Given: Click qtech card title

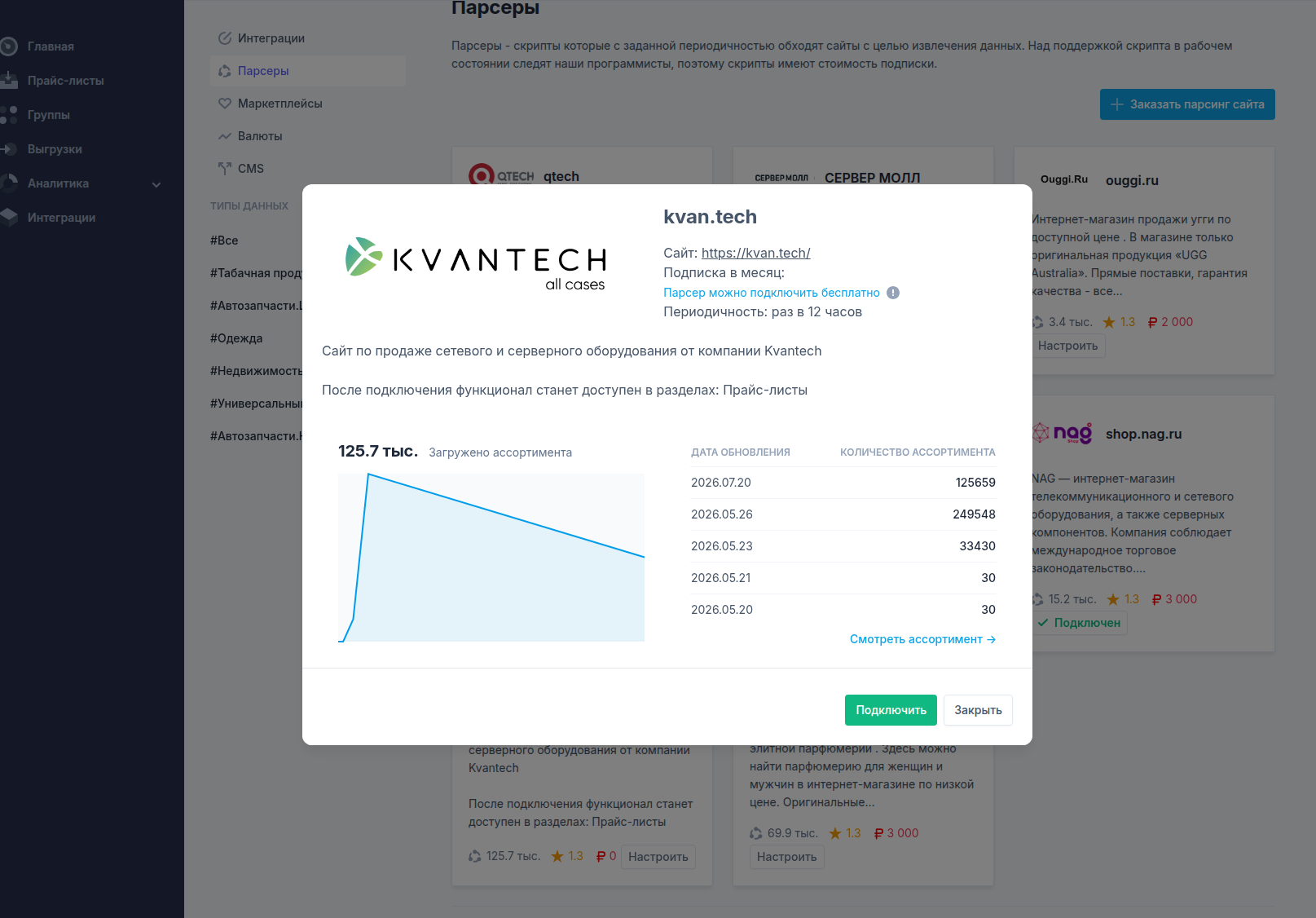Looking at the screenshot, I should 561,177.
